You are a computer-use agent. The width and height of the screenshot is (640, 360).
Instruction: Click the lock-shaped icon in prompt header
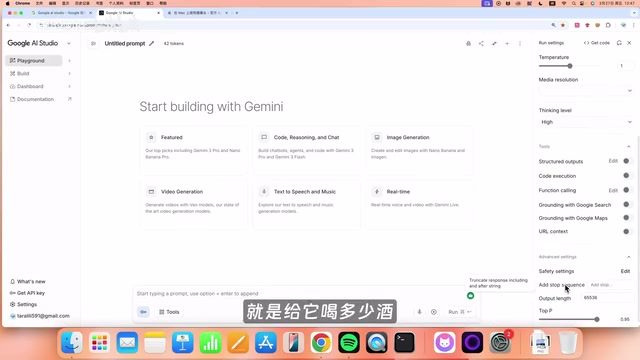pos(469,43)
